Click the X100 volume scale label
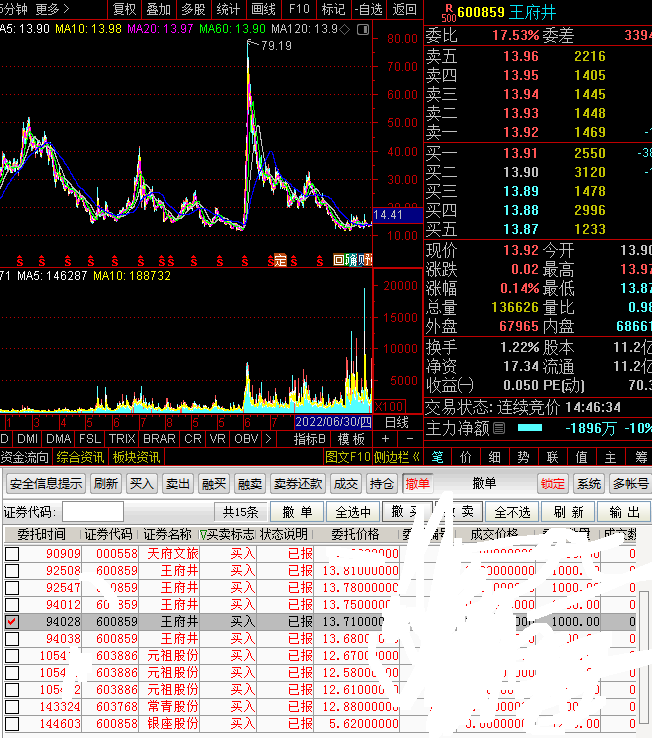The width and height of the screenshot is (652, 738). [389, 406]
